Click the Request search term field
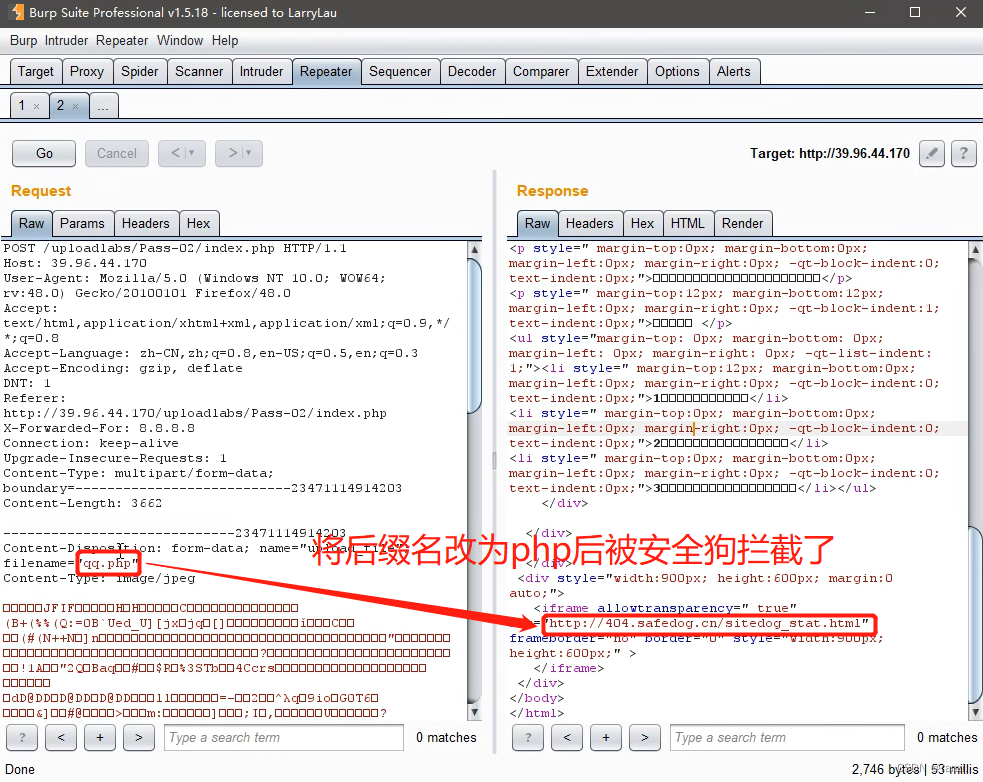The image size is (983, 782). [283, 737]
